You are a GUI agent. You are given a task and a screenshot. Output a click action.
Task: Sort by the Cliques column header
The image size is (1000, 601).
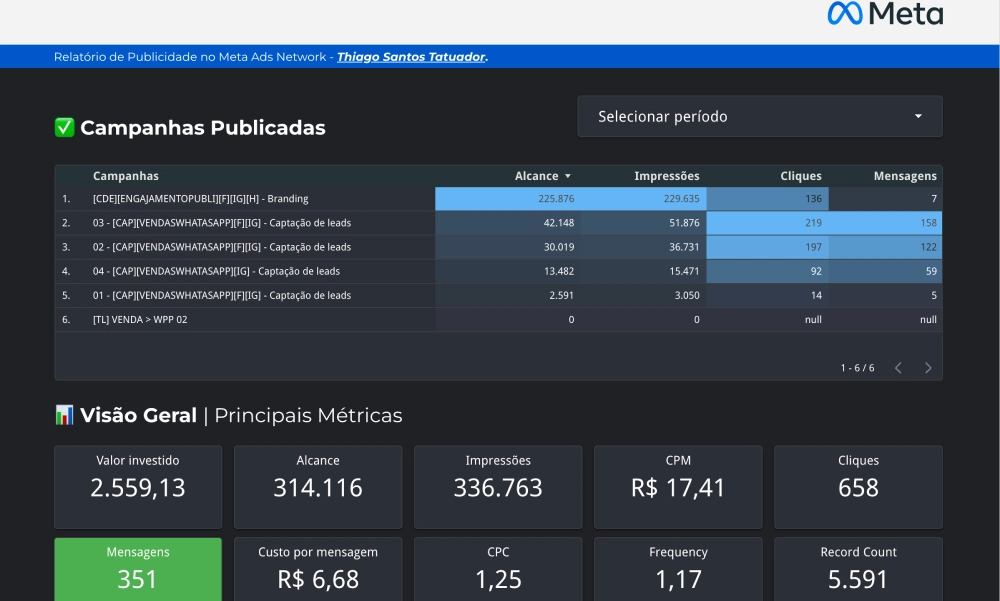click(800, 176)
